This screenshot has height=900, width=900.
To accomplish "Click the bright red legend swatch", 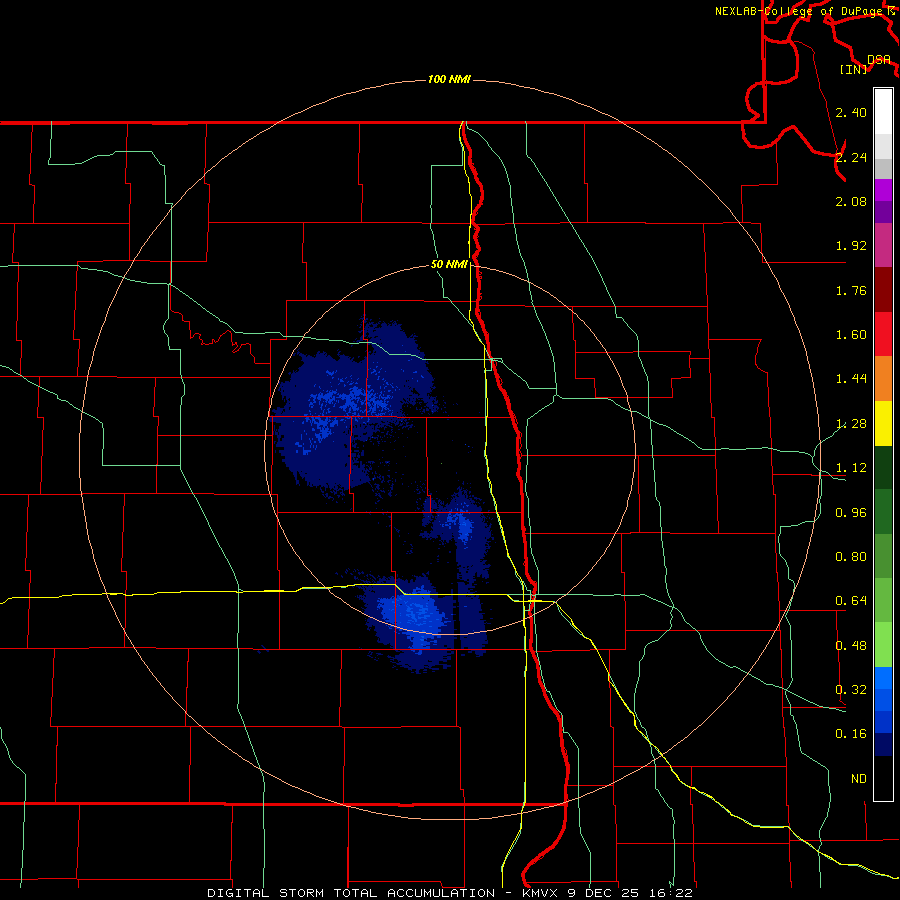I will 883,334.
